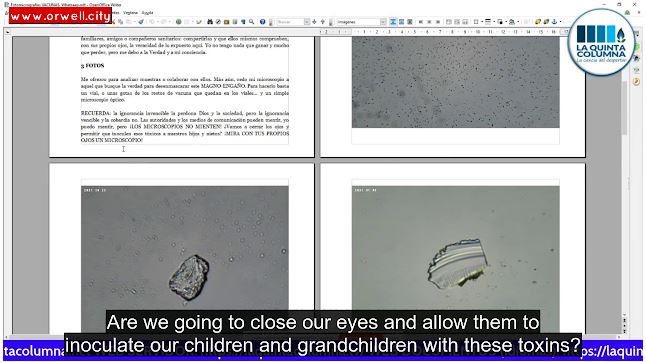Click the Find & Replace binoculars icon

point(210,21)
